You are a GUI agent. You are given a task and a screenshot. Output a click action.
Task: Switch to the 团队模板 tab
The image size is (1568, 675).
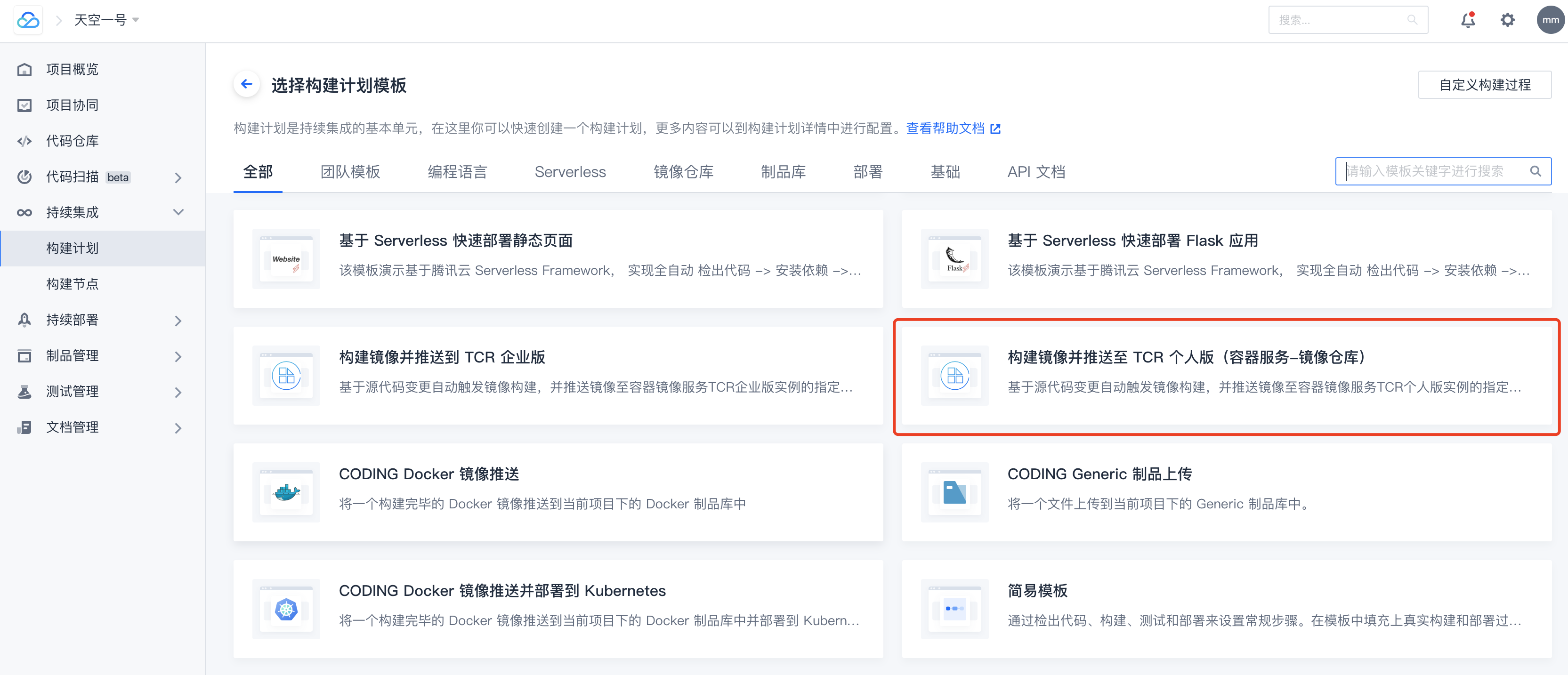[x=350, y=172]
